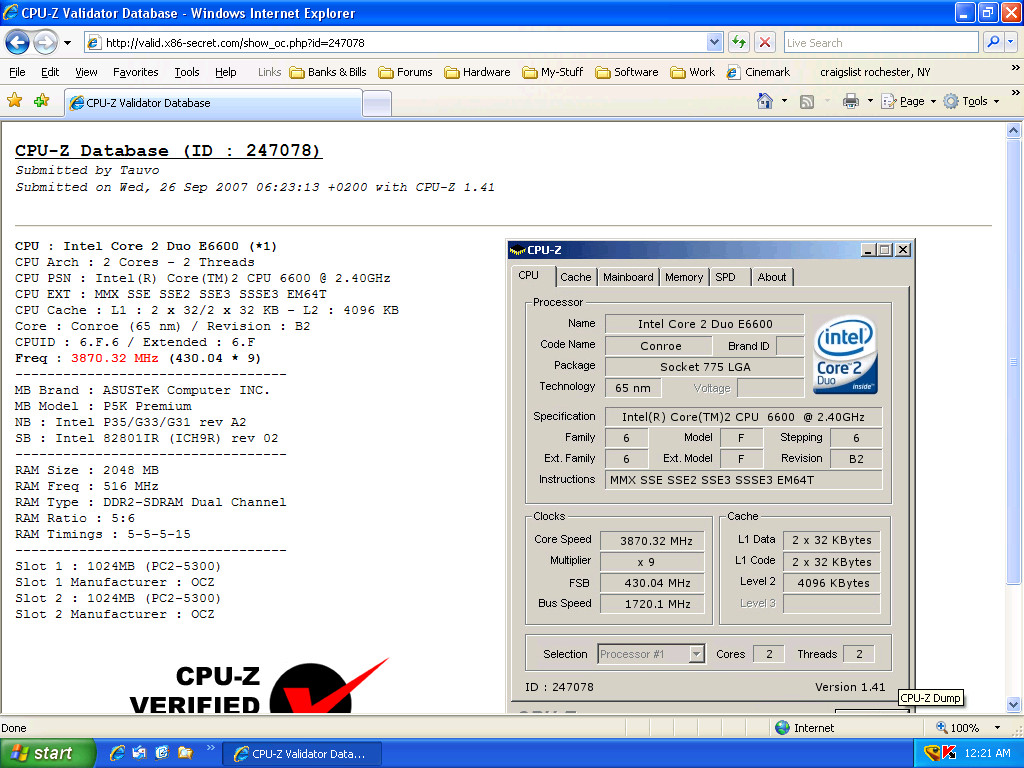Switch to CPU-Z Memory tab
This screenshot has width=1024, height=768.
point(684,277)
